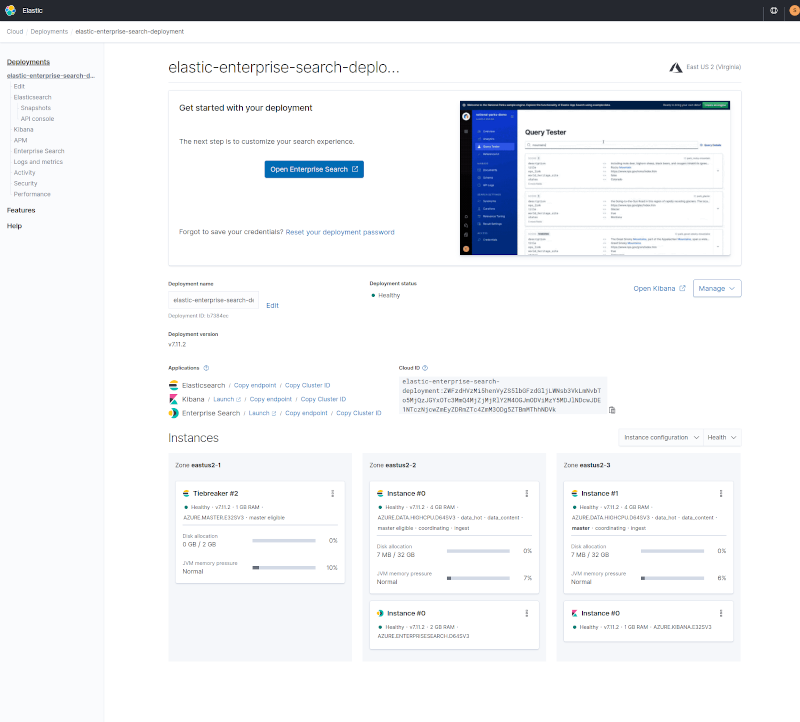Open the Tiebreaker #2 options menu
This screenshot has width=800, height=722.
click(332, 493)
